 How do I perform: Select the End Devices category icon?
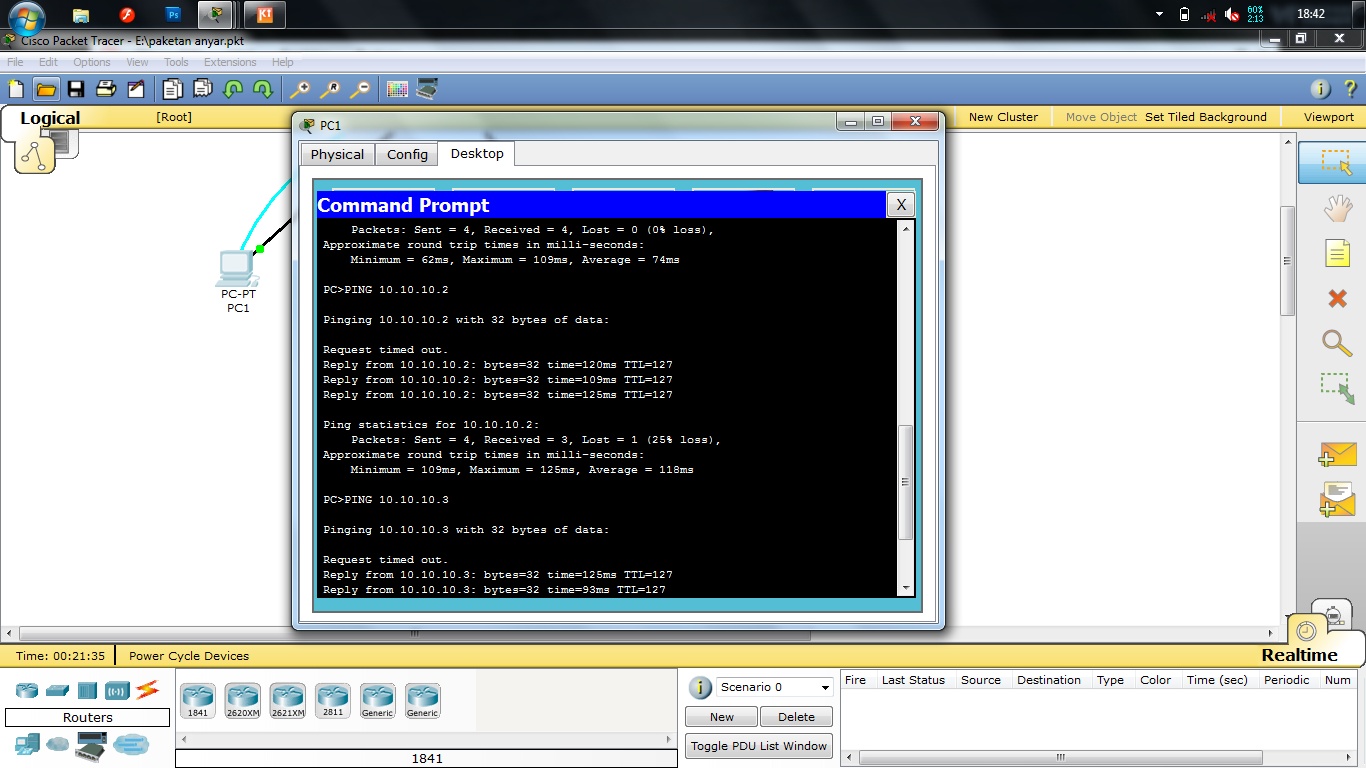[x=27, y=744]
